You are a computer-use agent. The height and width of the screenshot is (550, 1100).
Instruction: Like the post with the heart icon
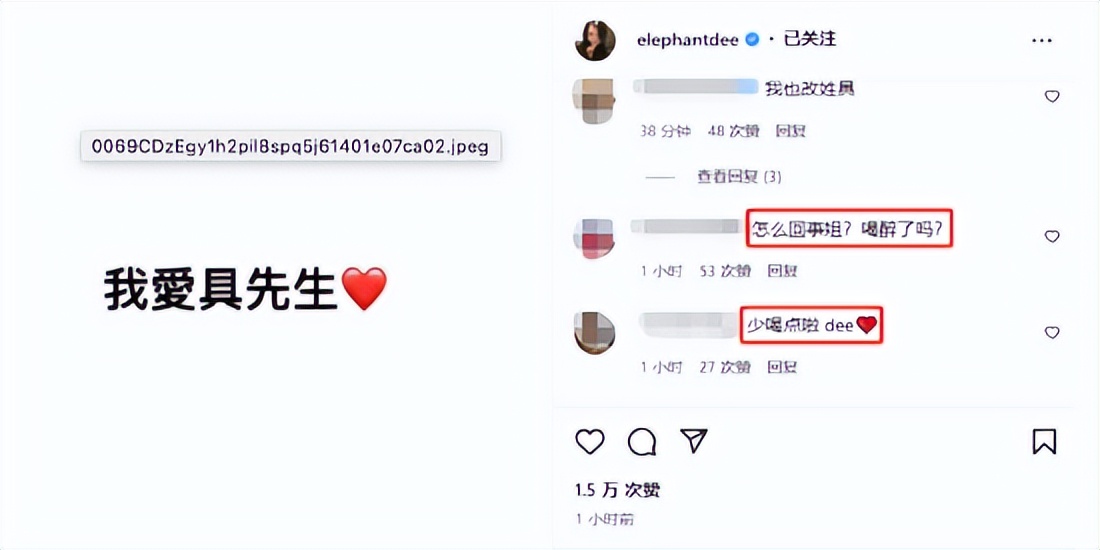(x=590, y=442)
